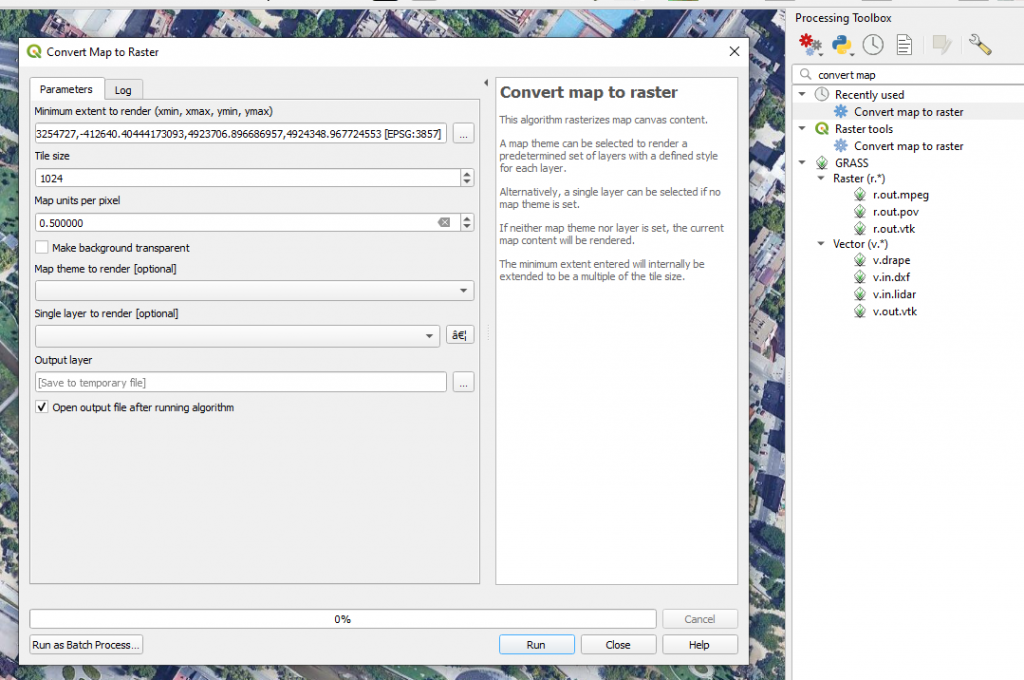Screen dimensions: 1024x680
Task: Select v.drape algorithm
Action: pyautogui.click(x=891, y=260)
